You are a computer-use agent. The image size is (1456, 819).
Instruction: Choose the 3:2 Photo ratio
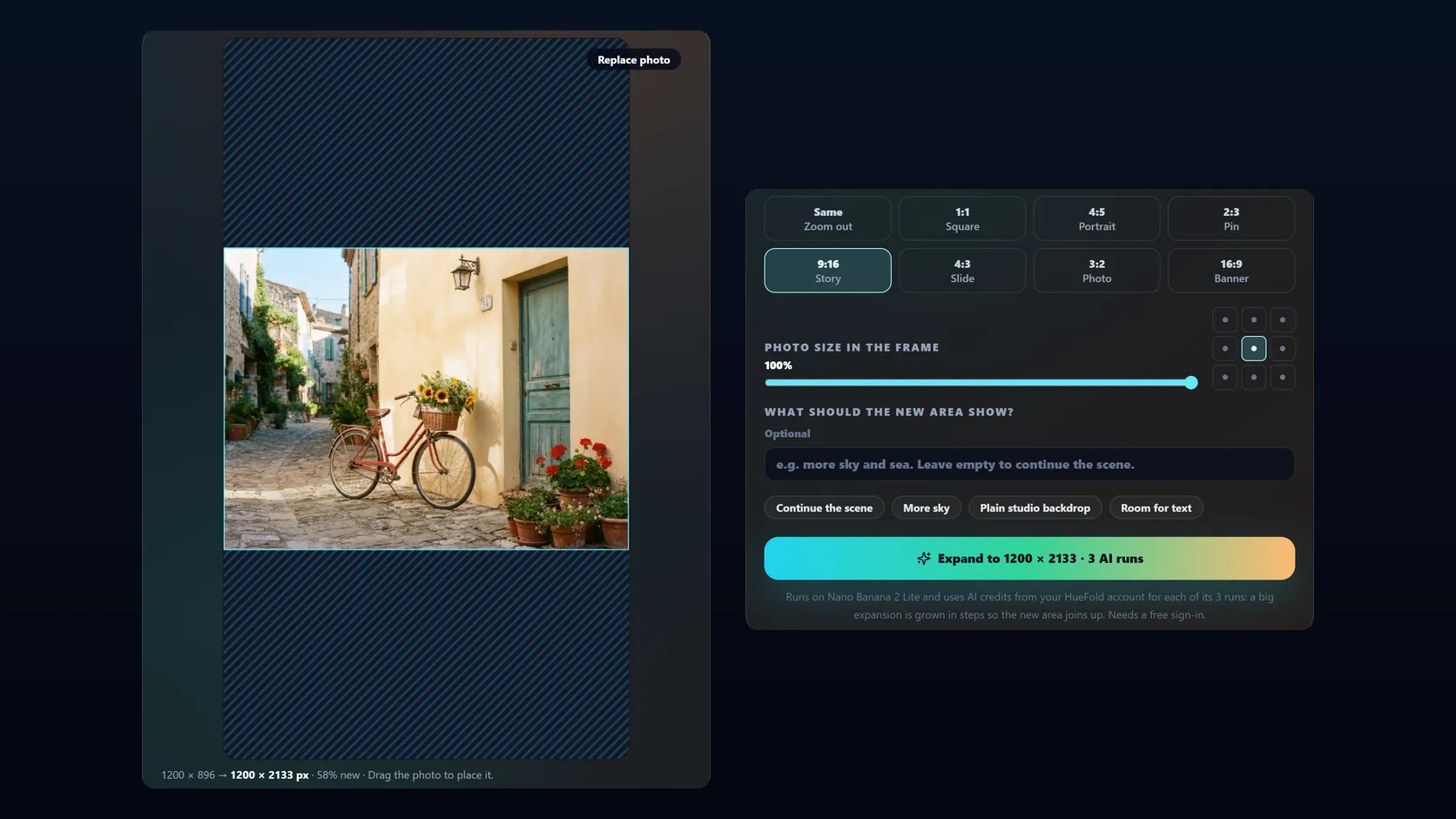click(1096, 271)
